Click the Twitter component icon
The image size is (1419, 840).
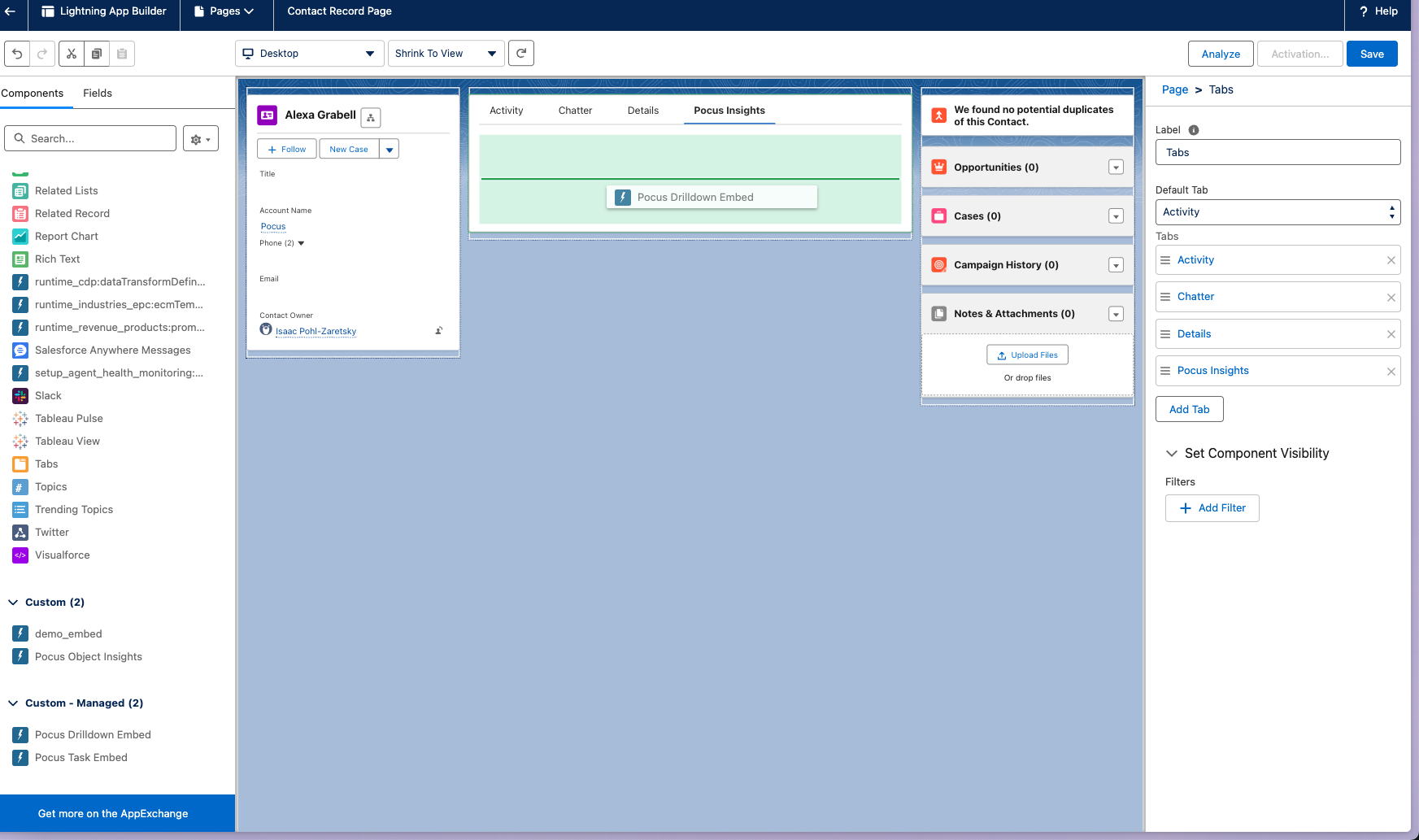click(x=20, y=533)
